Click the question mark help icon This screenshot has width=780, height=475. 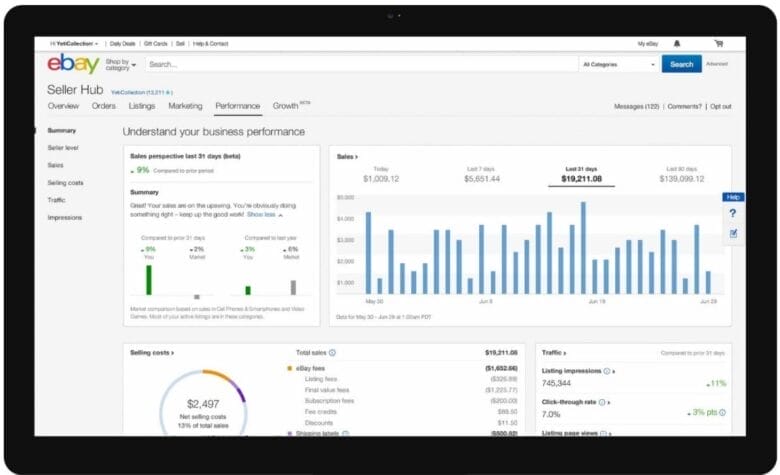(x=732, y=214)
